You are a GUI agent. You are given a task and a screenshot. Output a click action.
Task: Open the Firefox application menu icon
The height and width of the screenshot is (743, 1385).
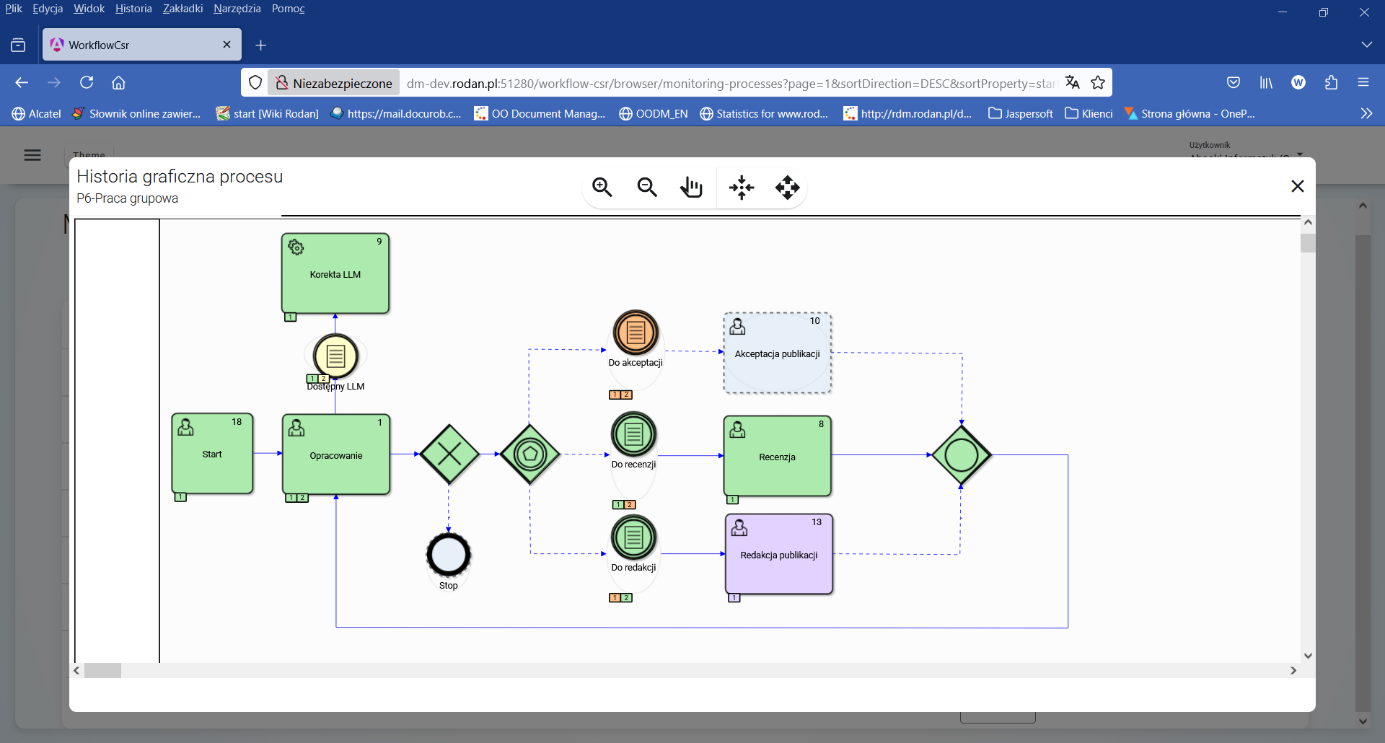click(1365, 82)
